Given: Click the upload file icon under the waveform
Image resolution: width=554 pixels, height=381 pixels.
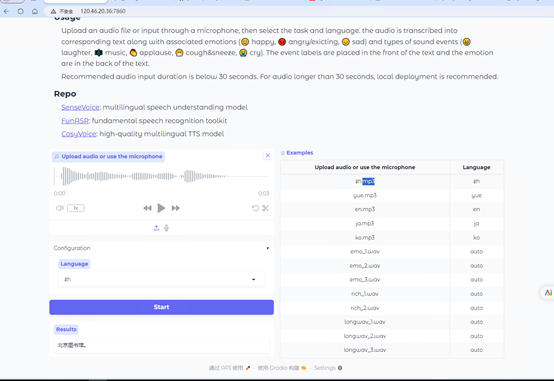Looking at the screenshot, I should [156, 228].
